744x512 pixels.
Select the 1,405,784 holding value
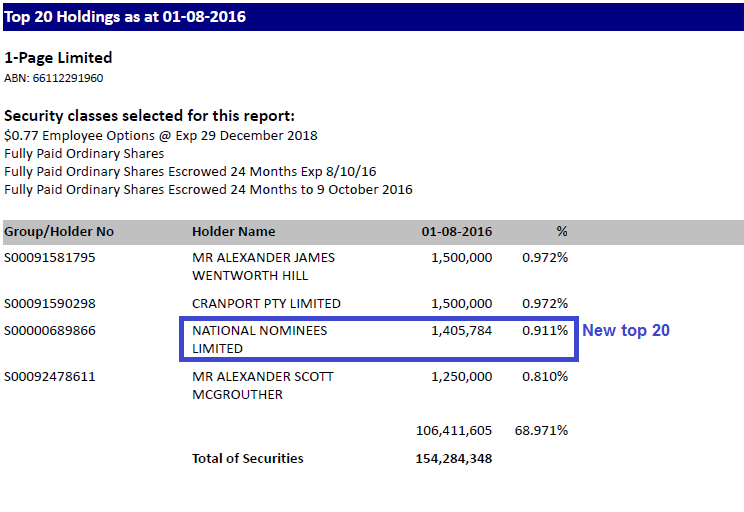pos(461,331)
